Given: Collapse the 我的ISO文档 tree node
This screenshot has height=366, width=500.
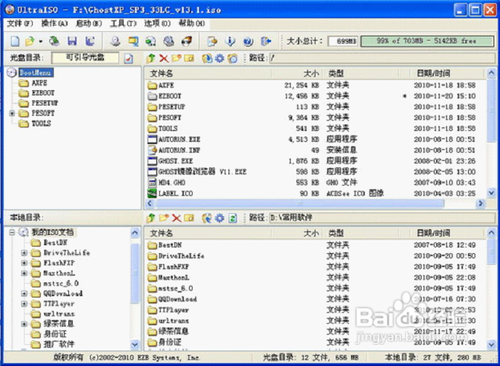Looking at the screenshot, I should pyautogui.click(x=12, y=232).
